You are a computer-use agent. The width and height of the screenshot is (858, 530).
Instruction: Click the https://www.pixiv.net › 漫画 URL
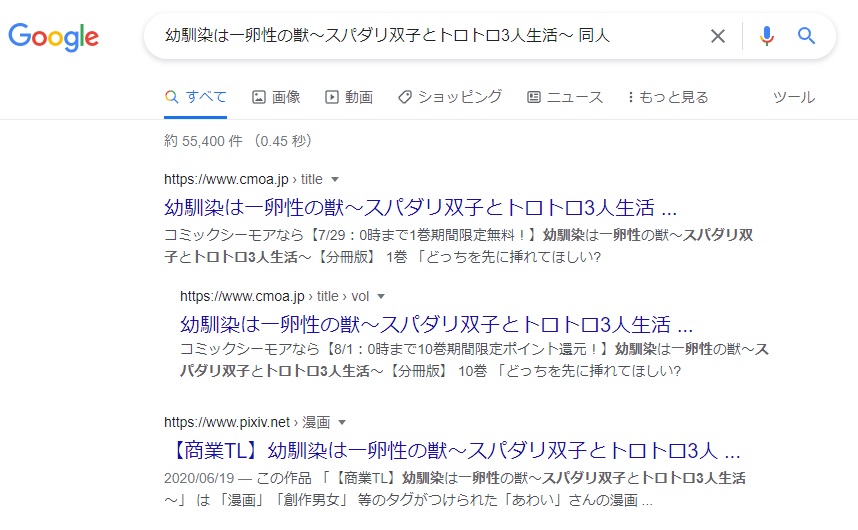[x=247, y=422]
